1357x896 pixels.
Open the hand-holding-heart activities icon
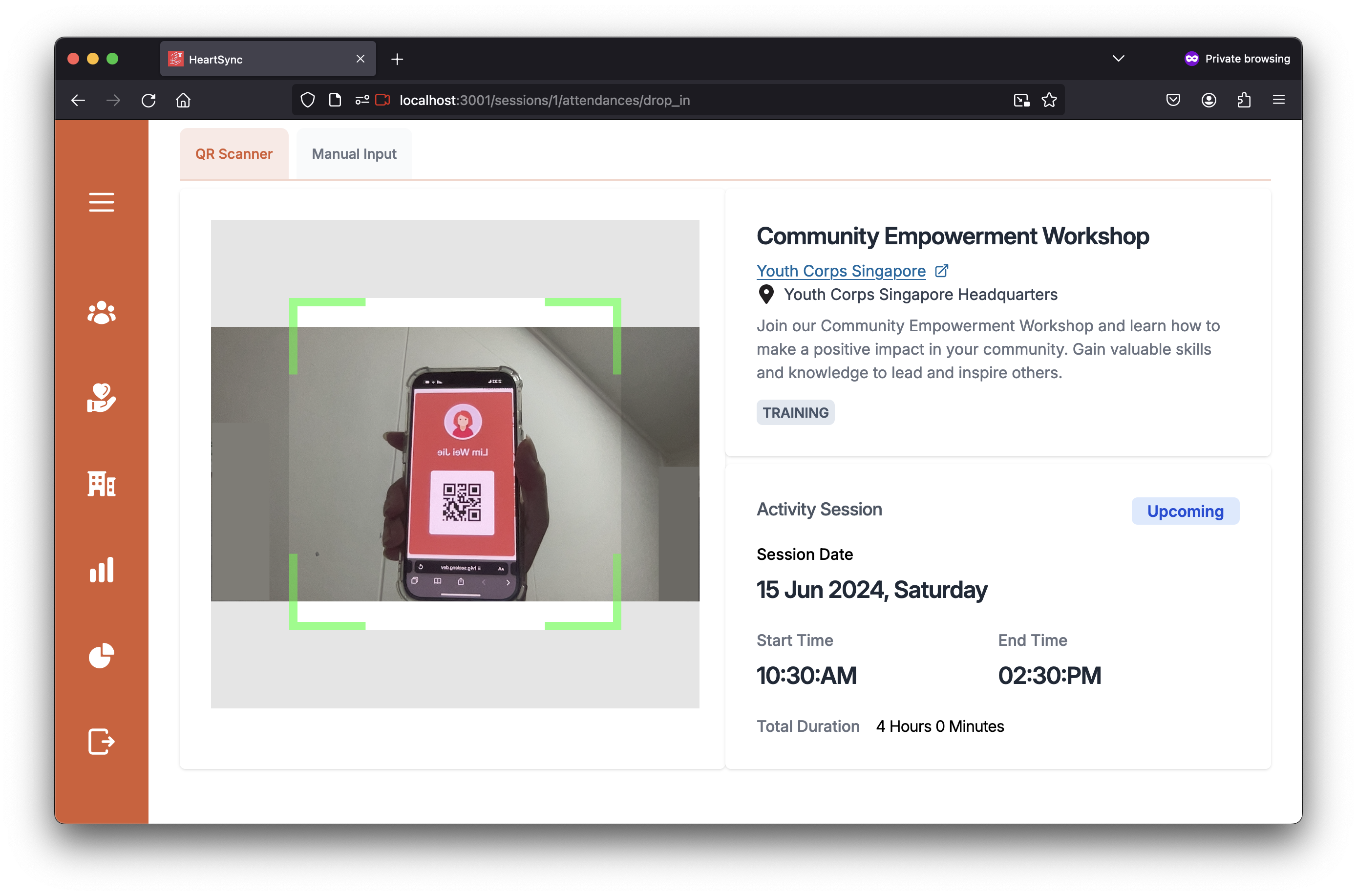pyautogui.click(x=101, y=398)
